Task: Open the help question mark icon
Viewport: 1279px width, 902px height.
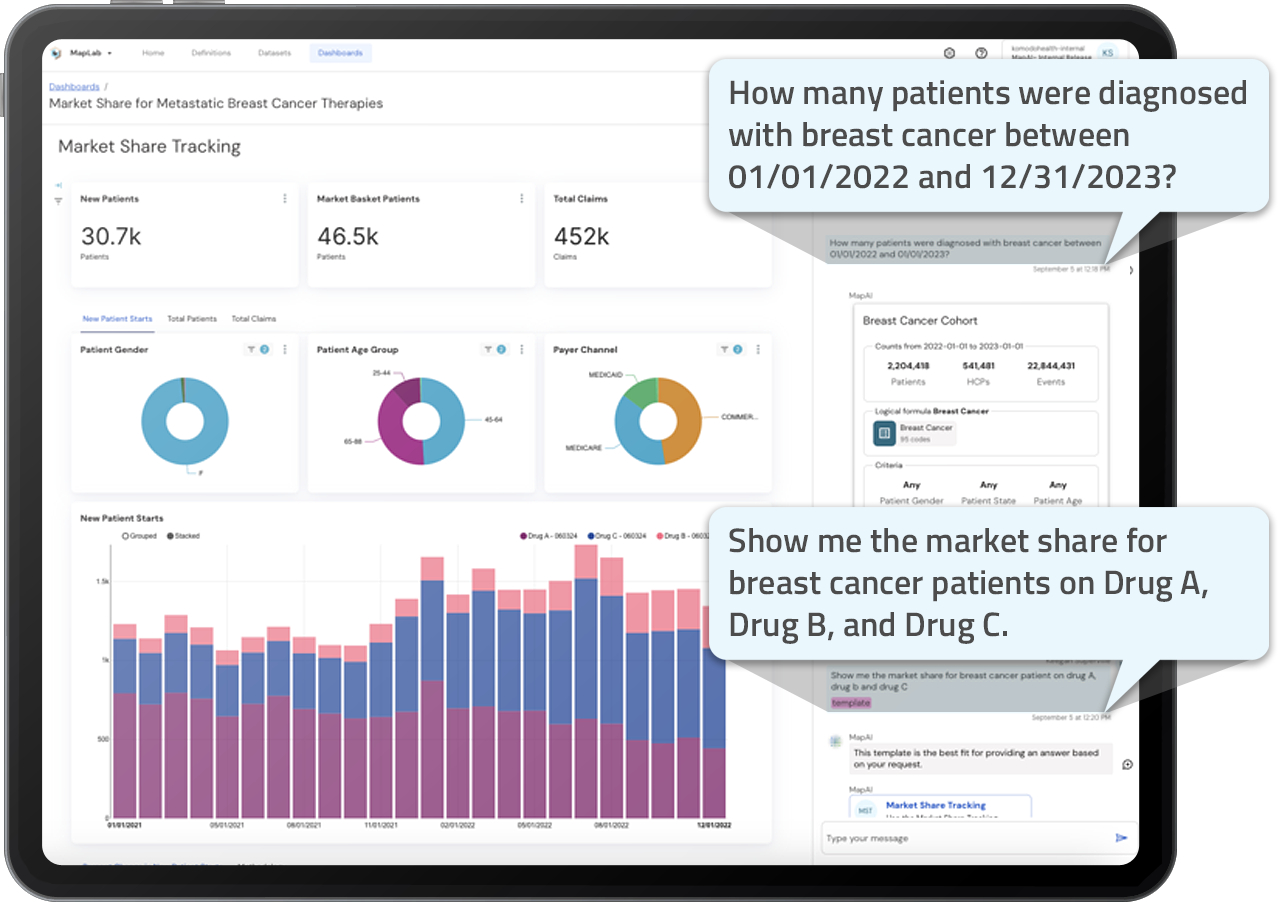Action: tap(981, 53)
